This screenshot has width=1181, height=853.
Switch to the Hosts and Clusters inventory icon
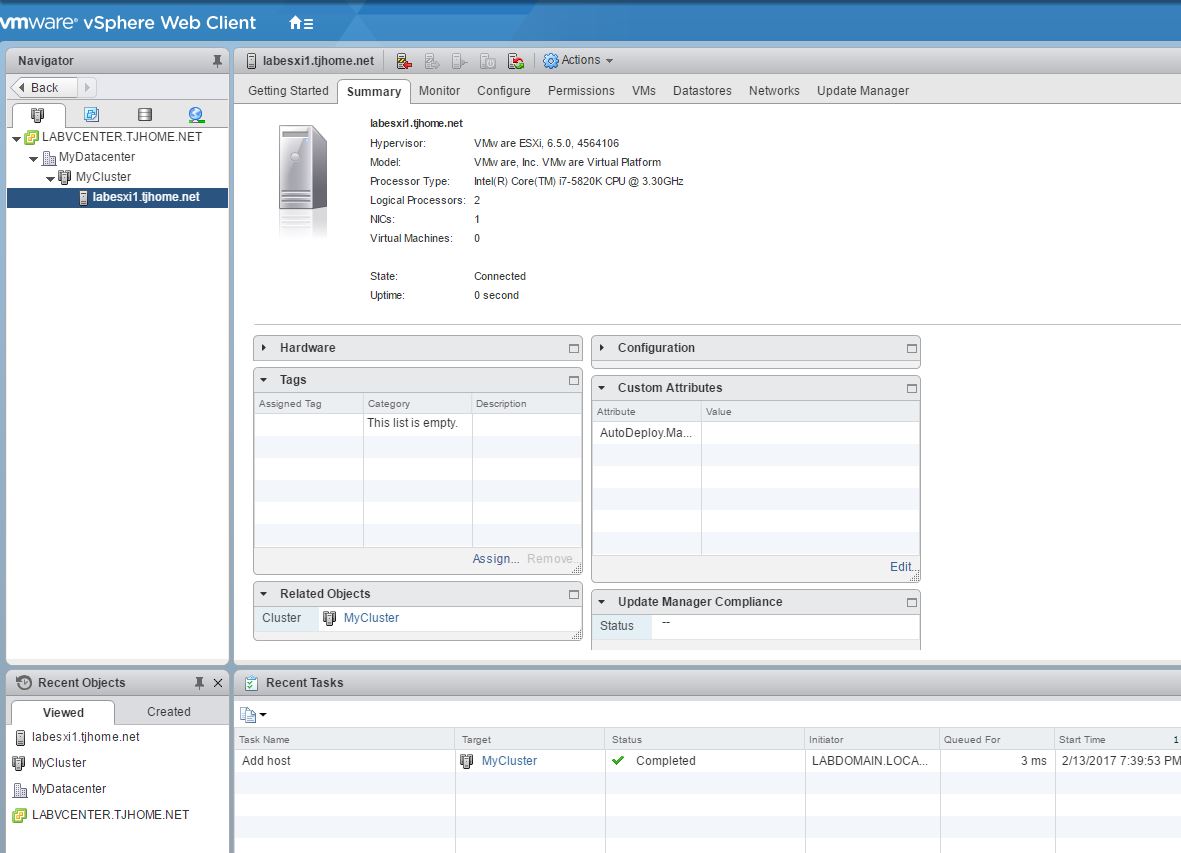[x=38, y=114]
